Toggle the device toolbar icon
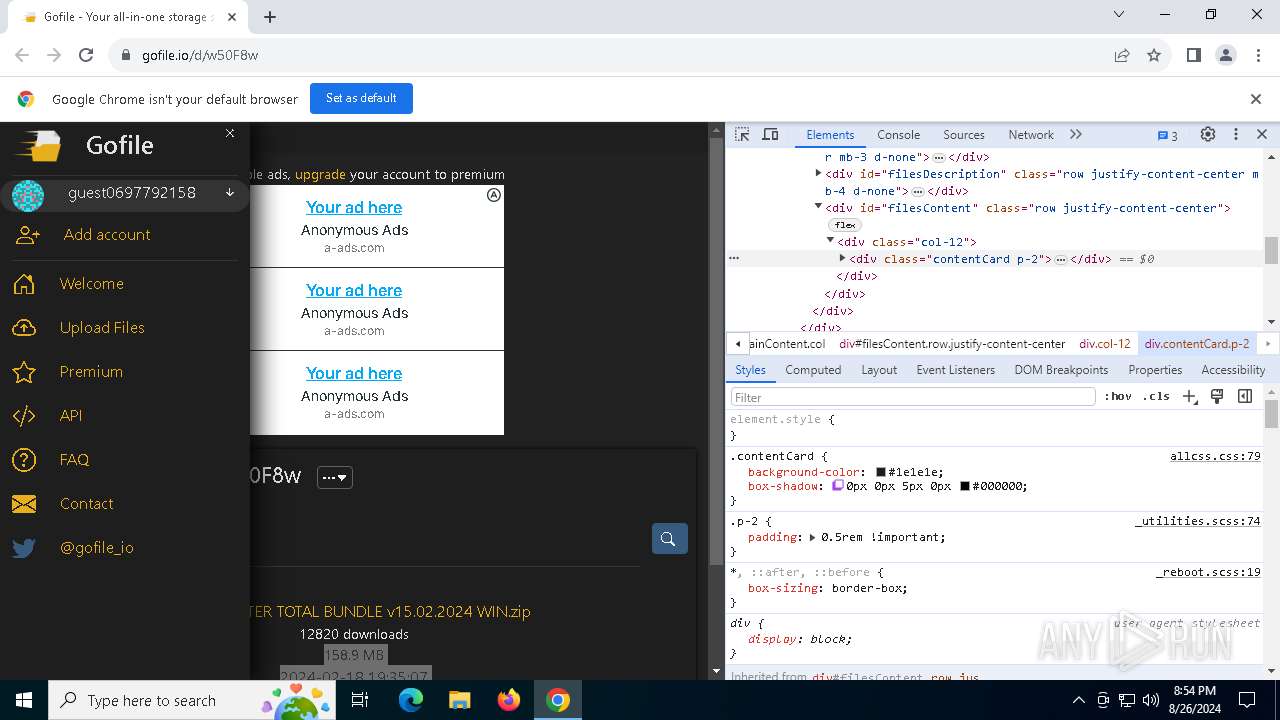 pos(770,134)
